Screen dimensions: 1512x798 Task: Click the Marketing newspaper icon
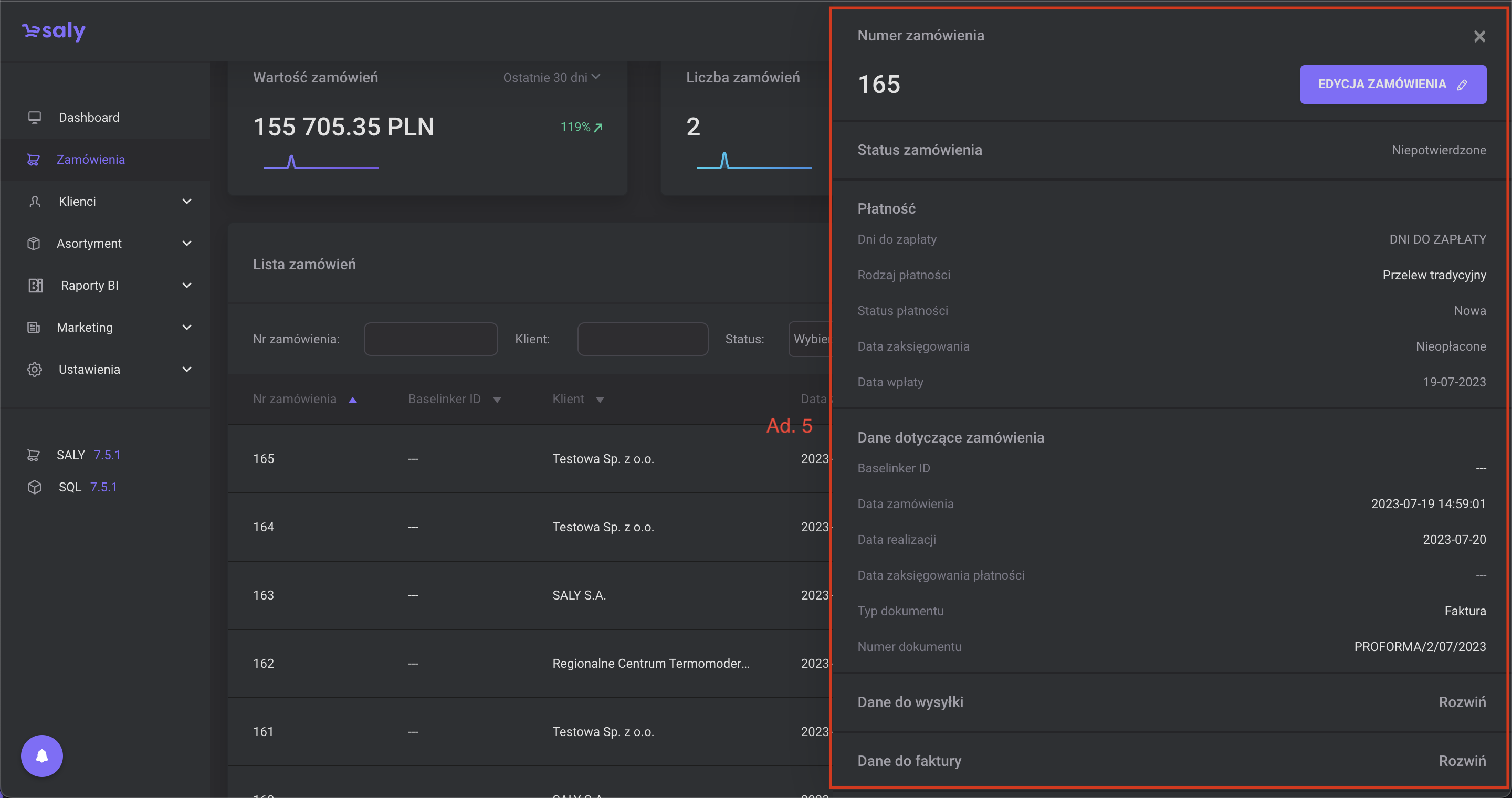point(34,328)
